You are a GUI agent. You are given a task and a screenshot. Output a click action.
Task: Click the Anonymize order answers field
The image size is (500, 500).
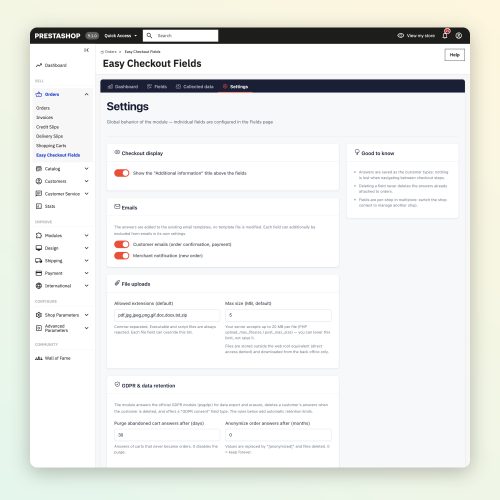pyautogui.click(x=278, y=435)
